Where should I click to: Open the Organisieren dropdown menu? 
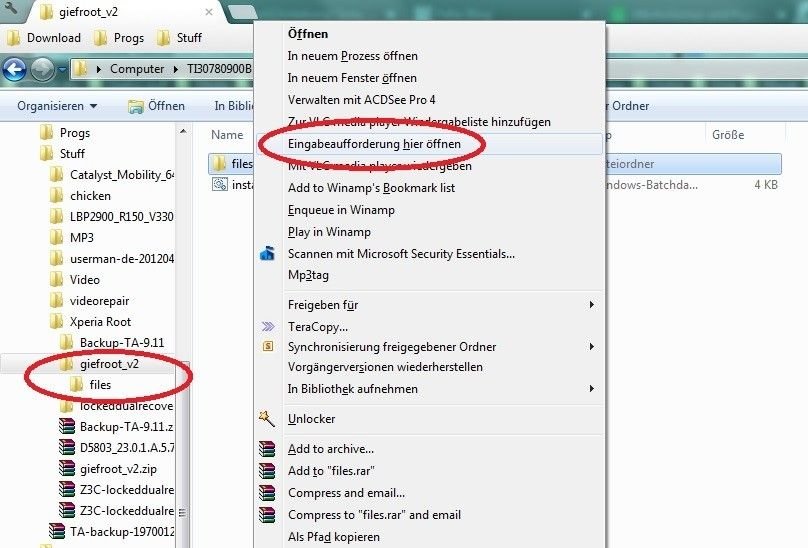(x=57, y=106)
